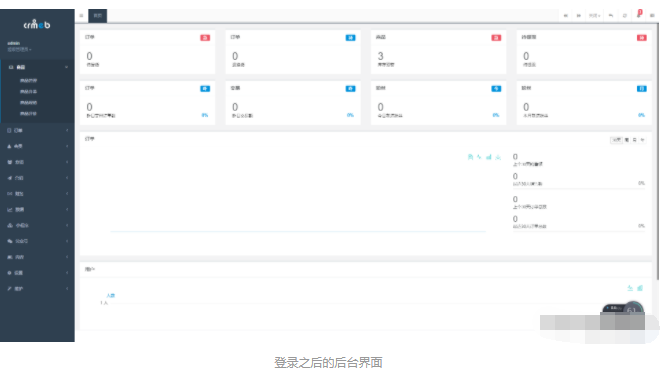Click the hamburger icon to collapse sidebar
666x372 pixels.
pos(81,16)
